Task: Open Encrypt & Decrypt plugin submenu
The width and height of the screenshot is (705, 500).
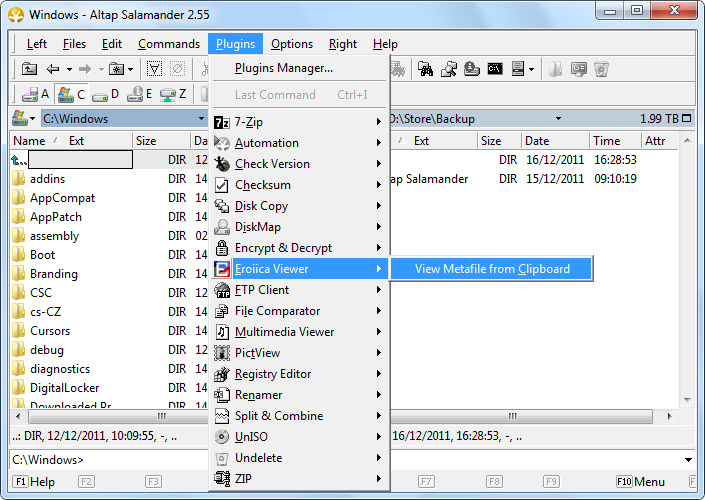Action: click(x=299, y=248)
